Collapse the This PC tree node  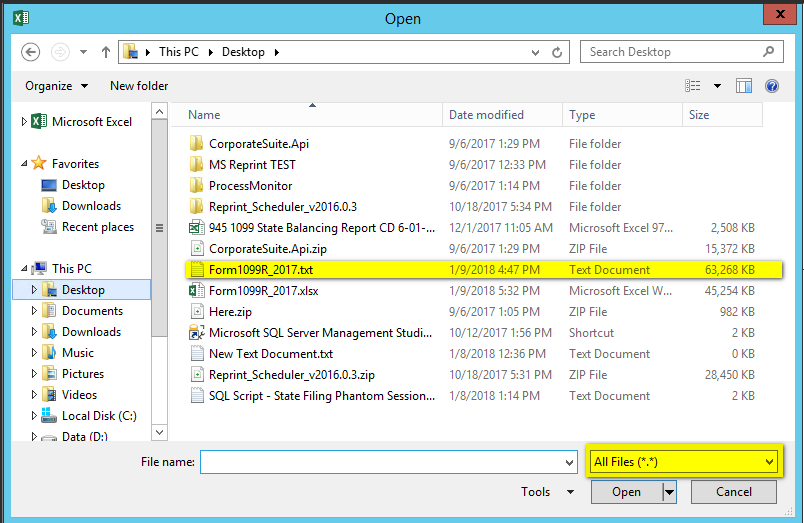pyautogui.click(x=25, y=269)
